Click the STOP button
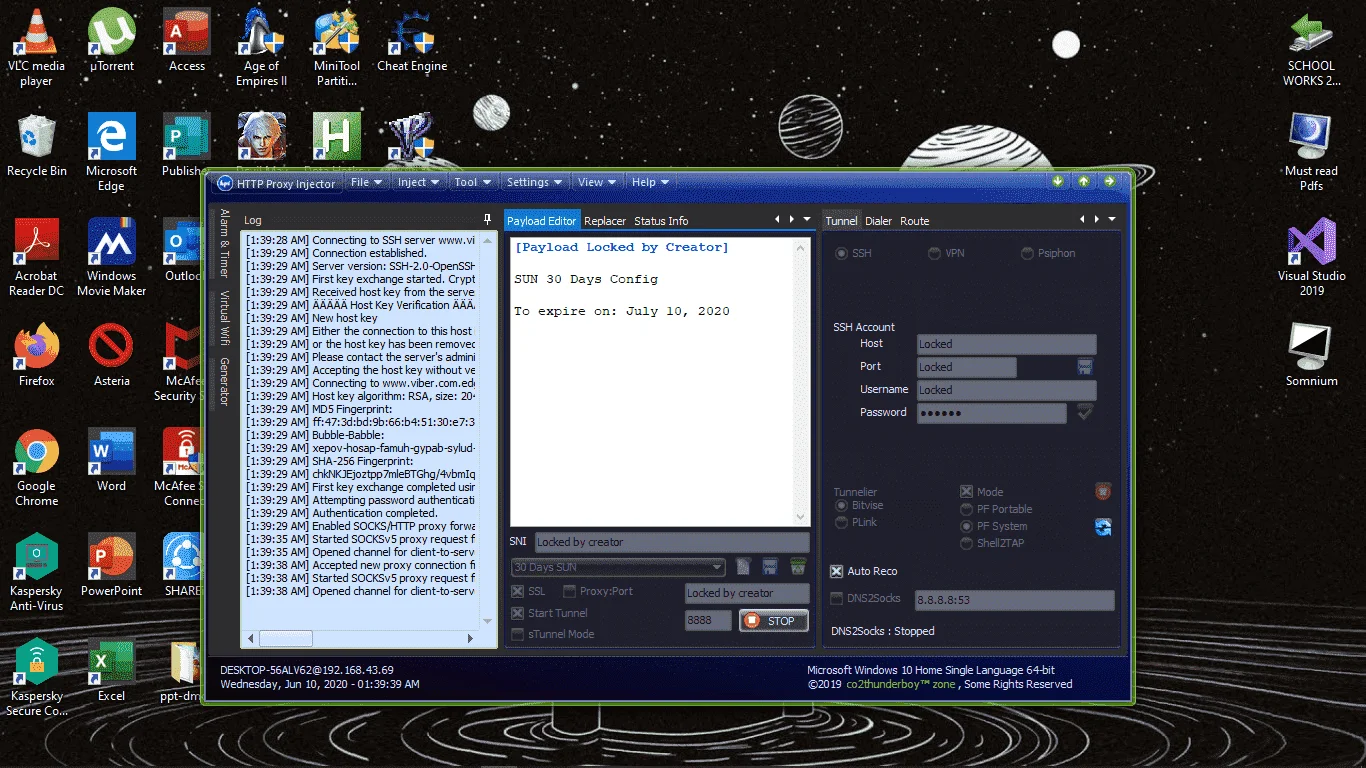This screenshot has height=768, width=1366. [773, 621]
